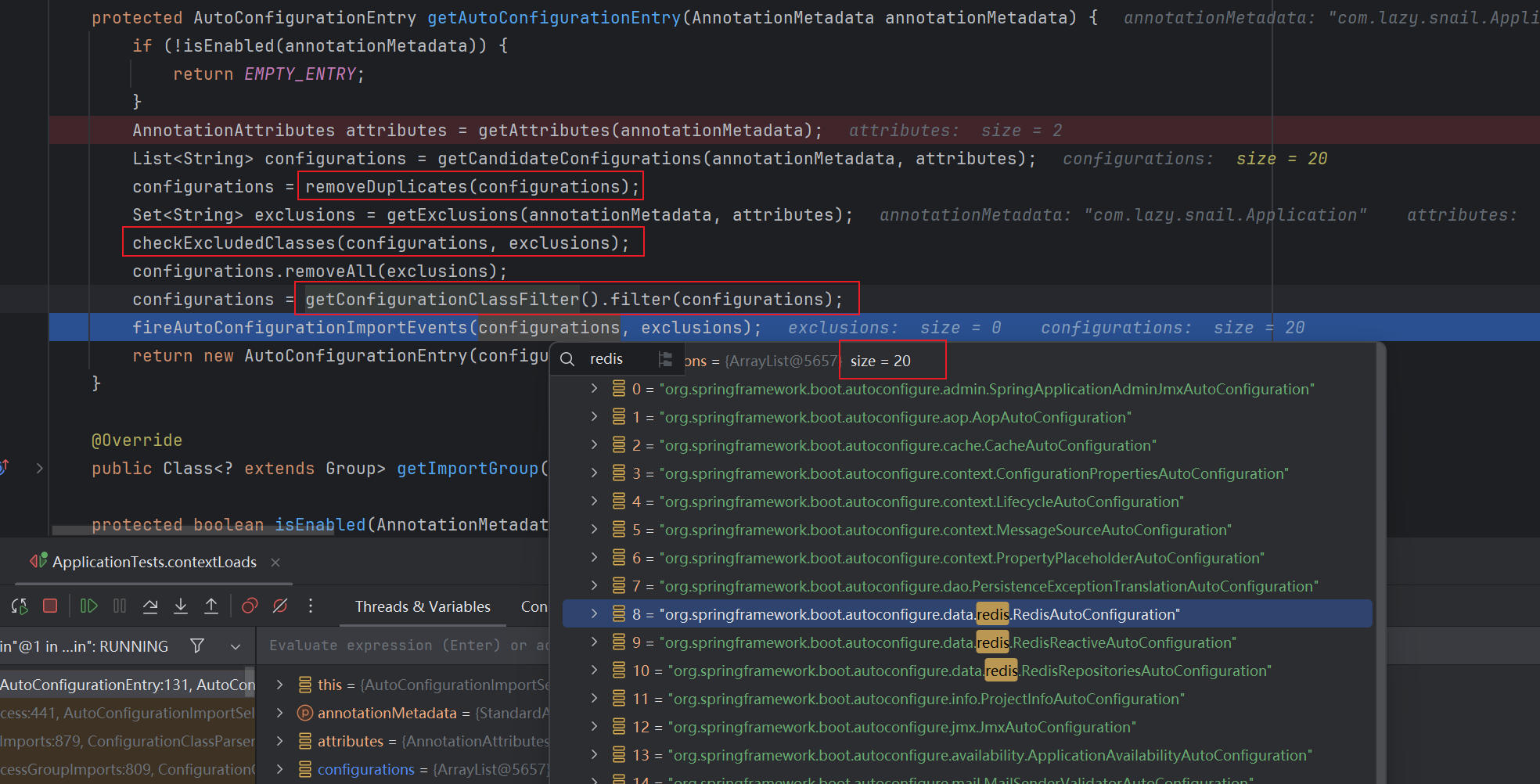
Task: Select stack frame process:441
Action: (x=128, y=713)
